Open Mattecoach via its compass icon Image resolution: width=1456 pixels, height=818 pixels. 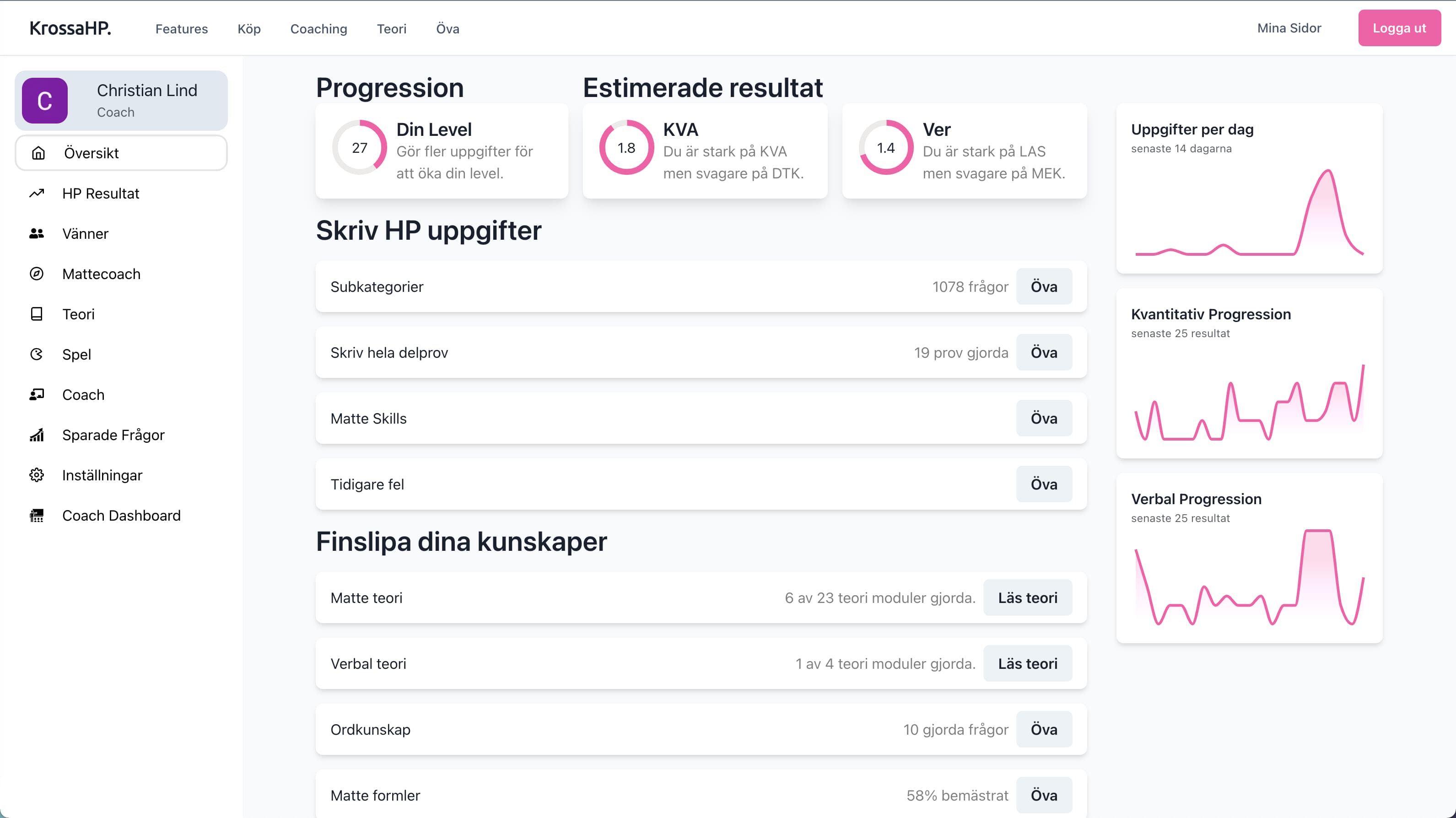(37, 274)
